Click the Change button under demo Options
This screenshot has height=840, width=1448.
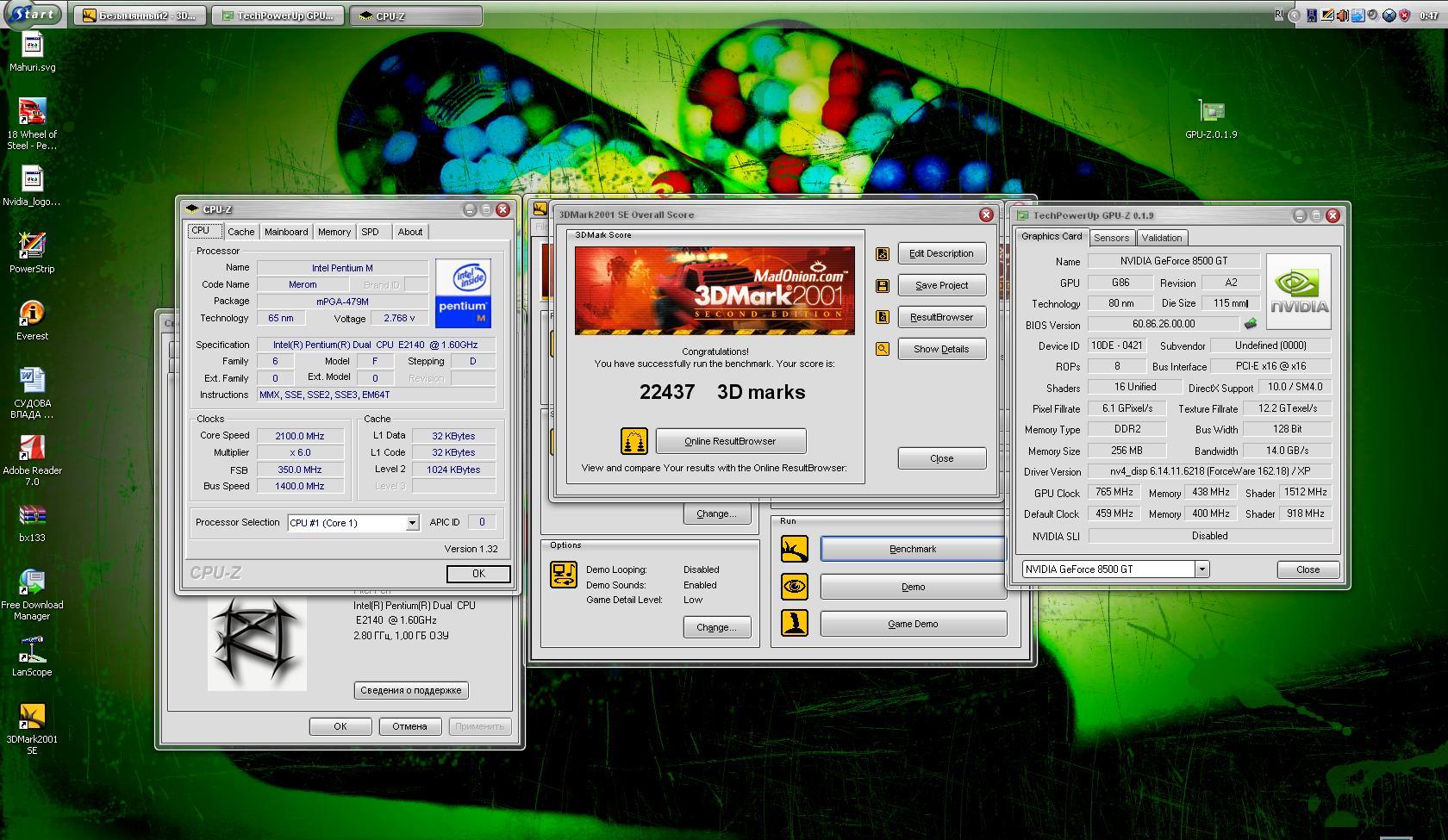[x=716, y=627]
